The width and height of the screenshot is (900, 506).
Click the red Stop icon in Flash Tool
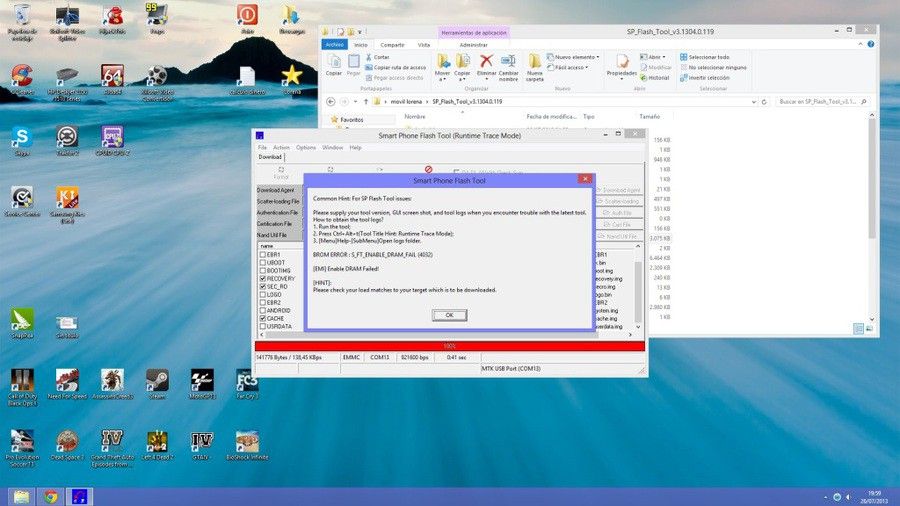(x=428, y=169)
